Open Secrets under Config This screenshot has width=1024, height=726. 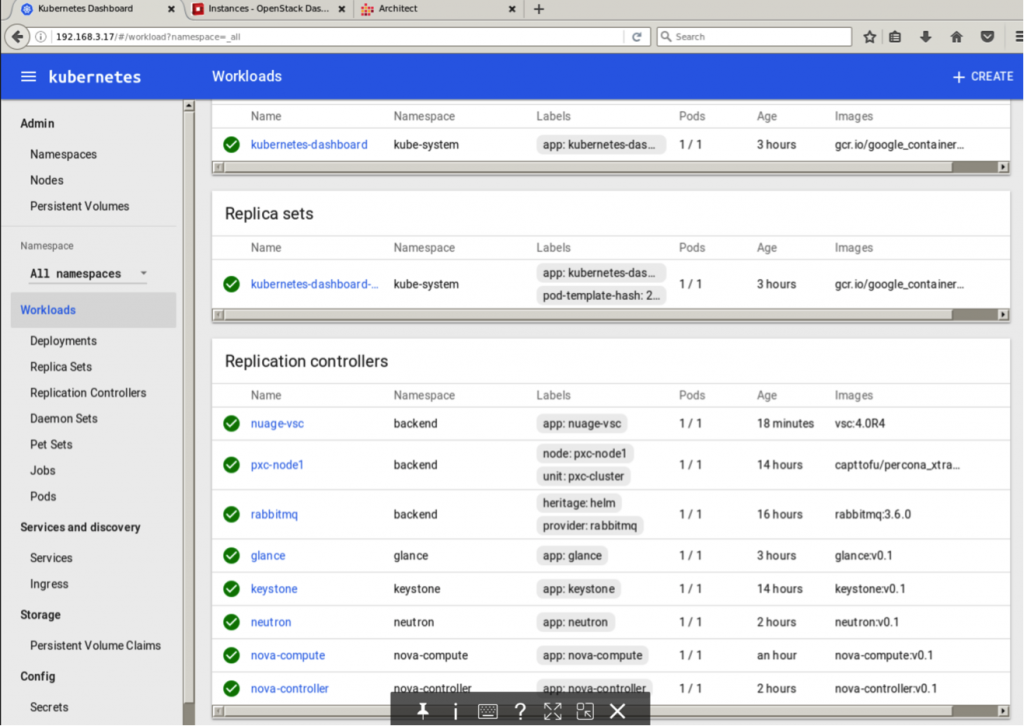49,707
